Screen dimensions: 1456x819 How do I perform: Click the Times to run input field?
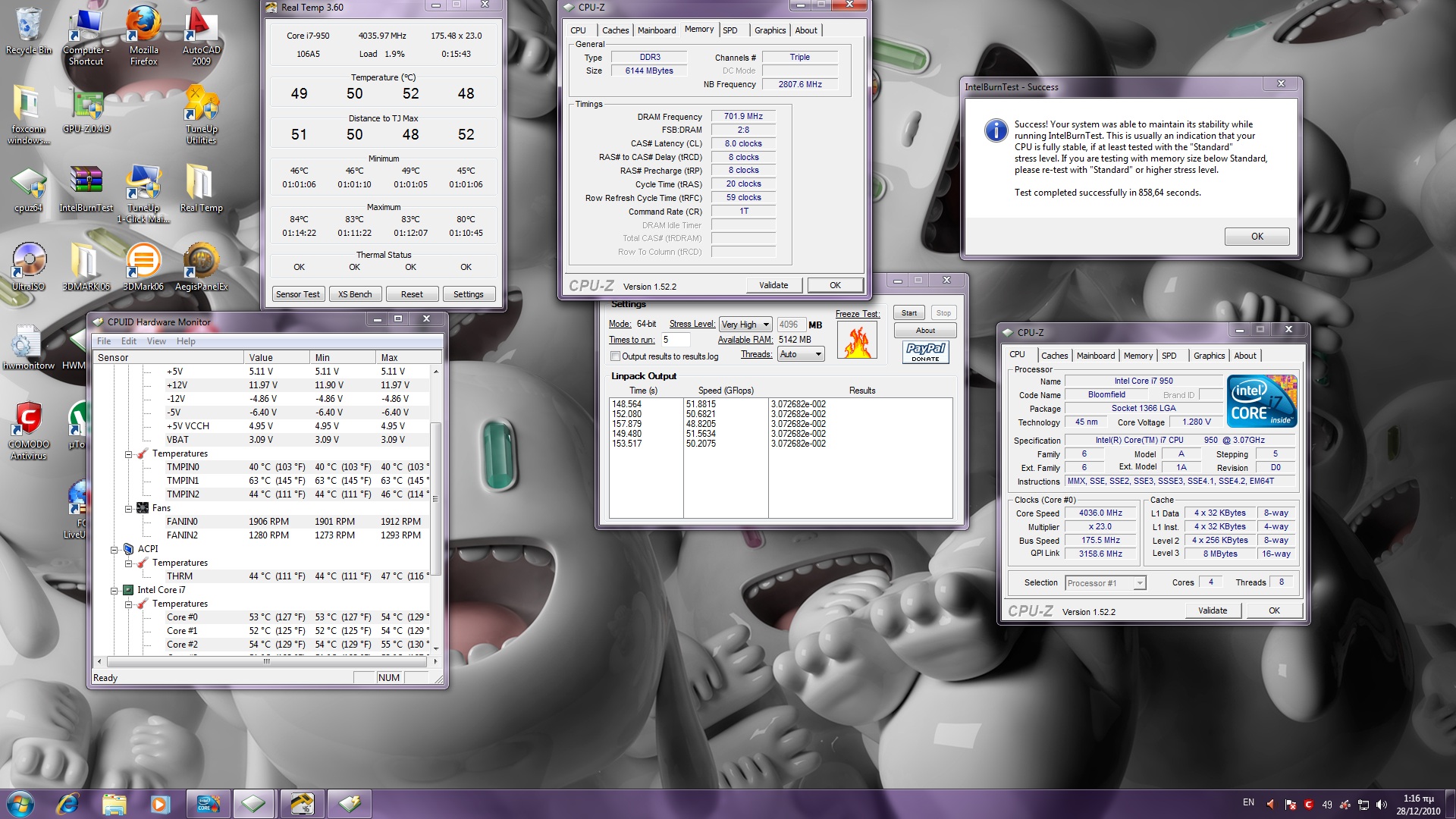[x=675, y=340]
